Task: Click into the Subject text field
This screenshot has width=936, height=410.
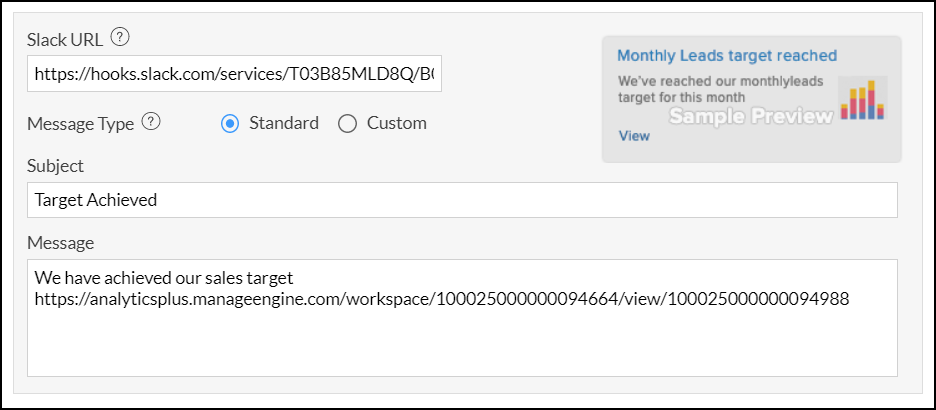Action: pyautogui.click(x=462, y=200)
